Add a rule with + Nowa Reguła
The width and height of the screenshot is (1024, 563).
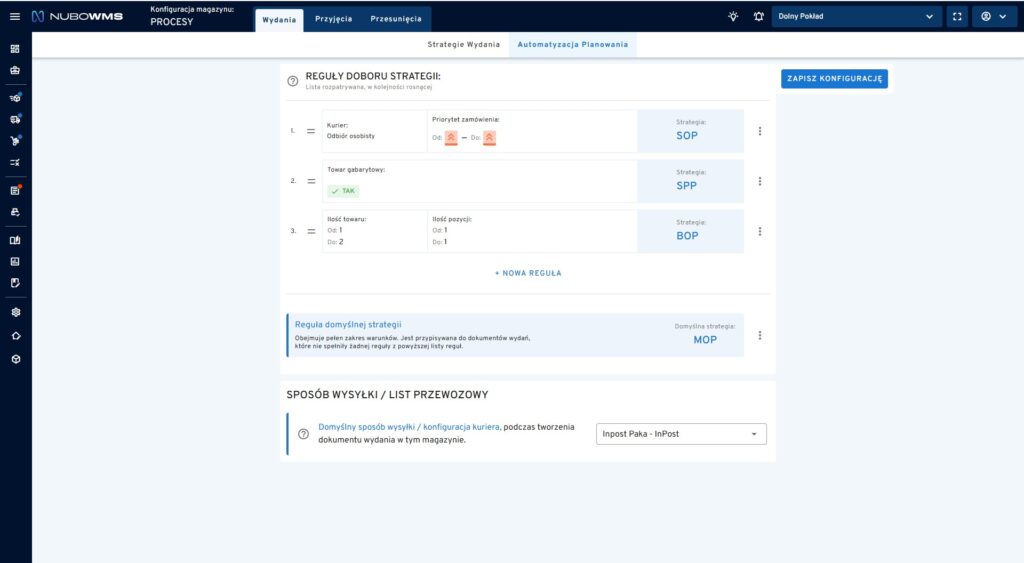point(528,272)
